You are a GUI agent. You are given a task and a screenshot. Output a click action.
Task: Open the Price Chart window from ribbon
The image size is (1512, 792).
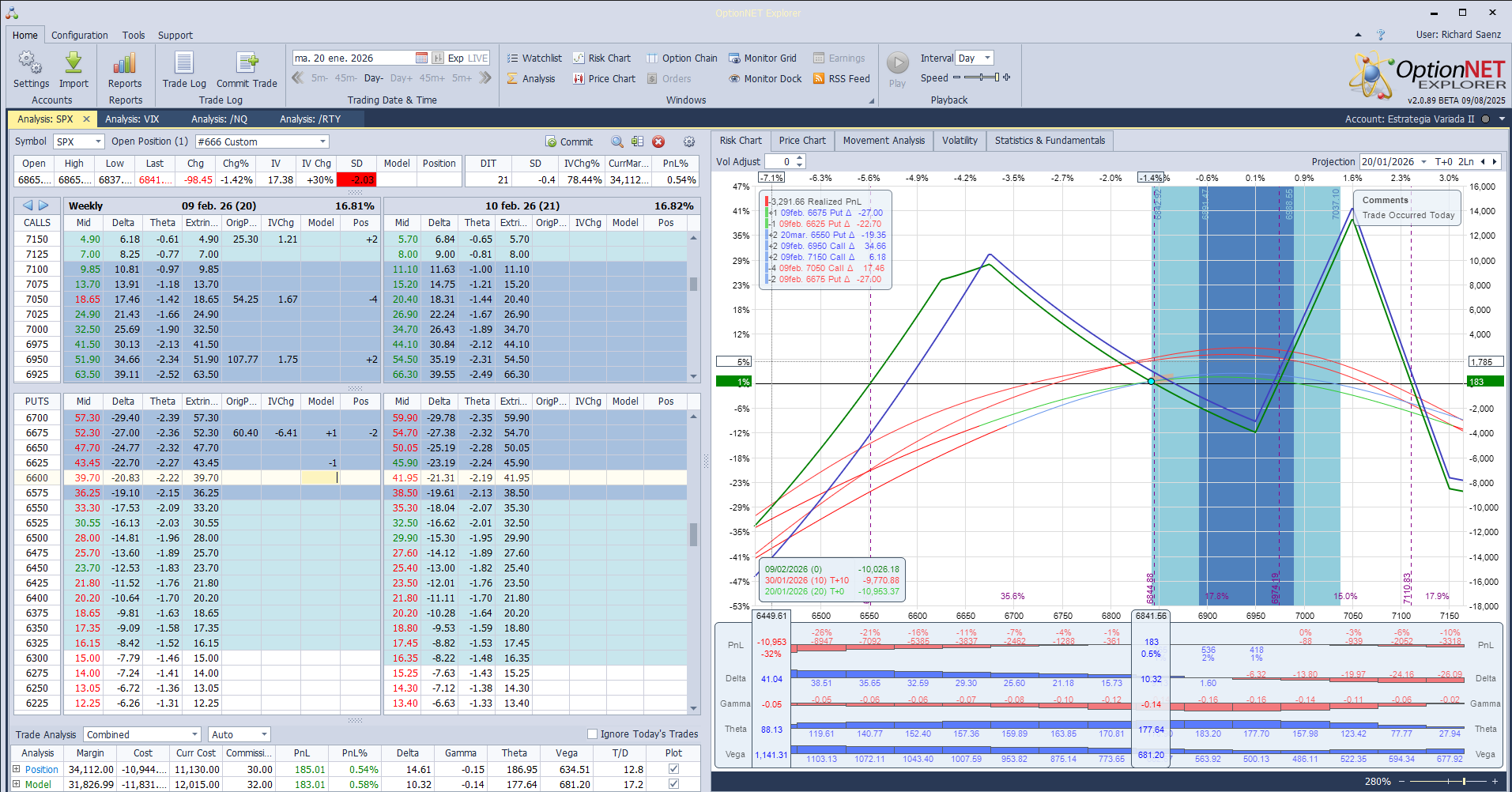(x=604, y=78)
